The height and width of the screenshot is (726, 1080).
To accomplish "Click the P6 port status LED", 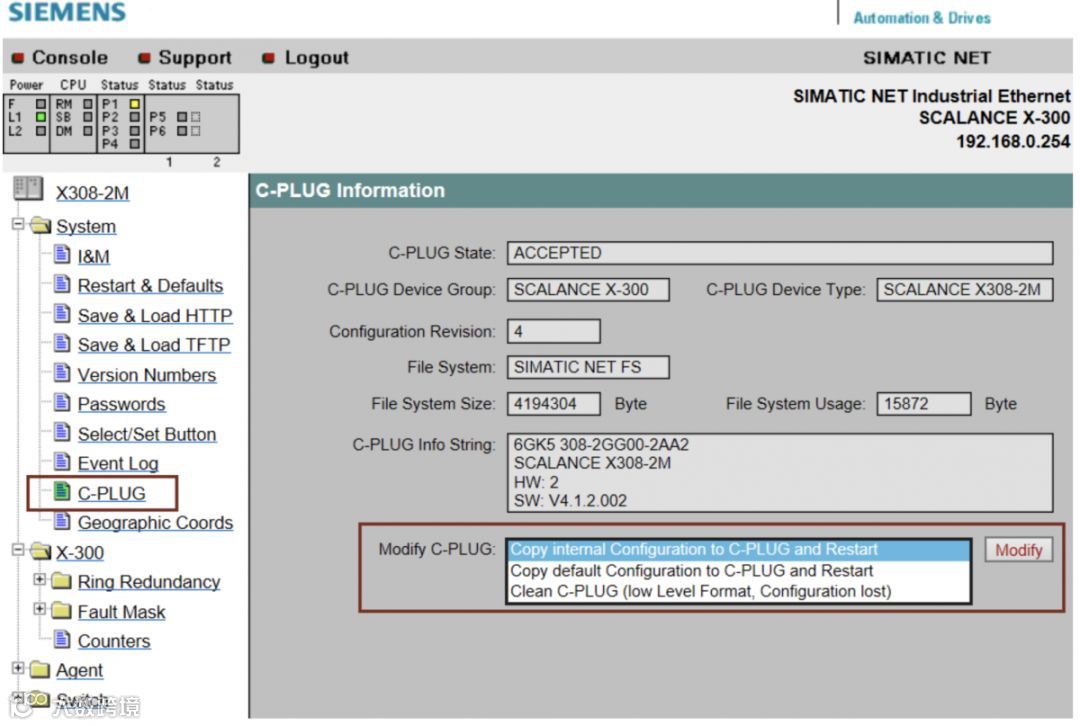I will point(182,130).
